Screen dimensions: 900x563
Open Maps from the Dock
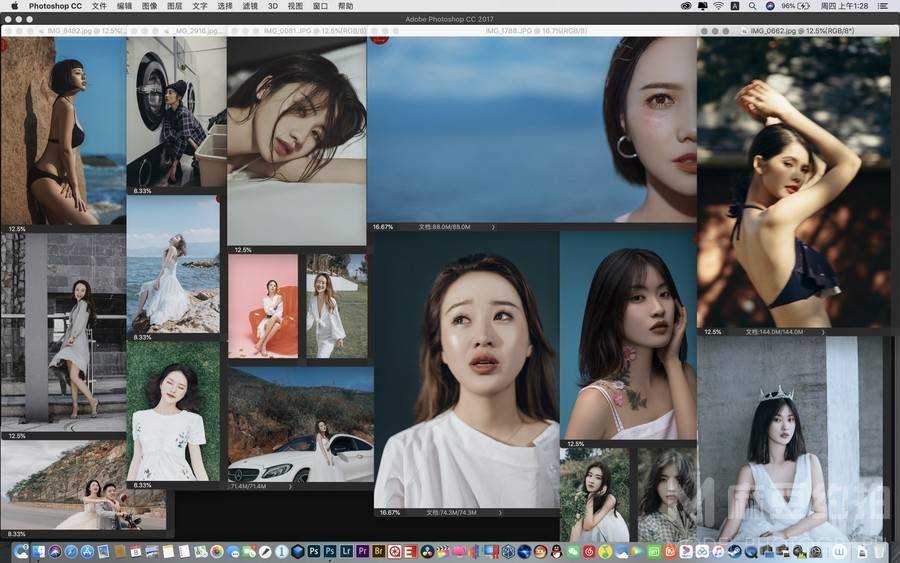pyautogui.click(x=200, y=552)
